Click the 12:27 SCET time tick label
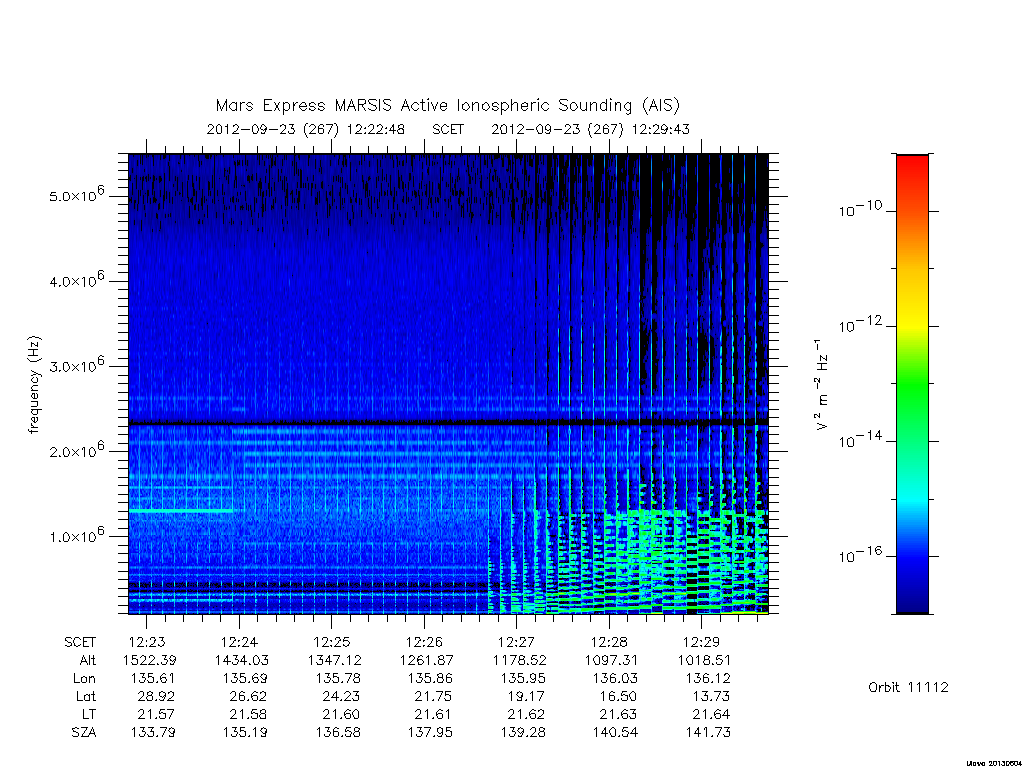The width and height of the screenshot is (1024, 768). pyautogui.click(x=517, y=642)
